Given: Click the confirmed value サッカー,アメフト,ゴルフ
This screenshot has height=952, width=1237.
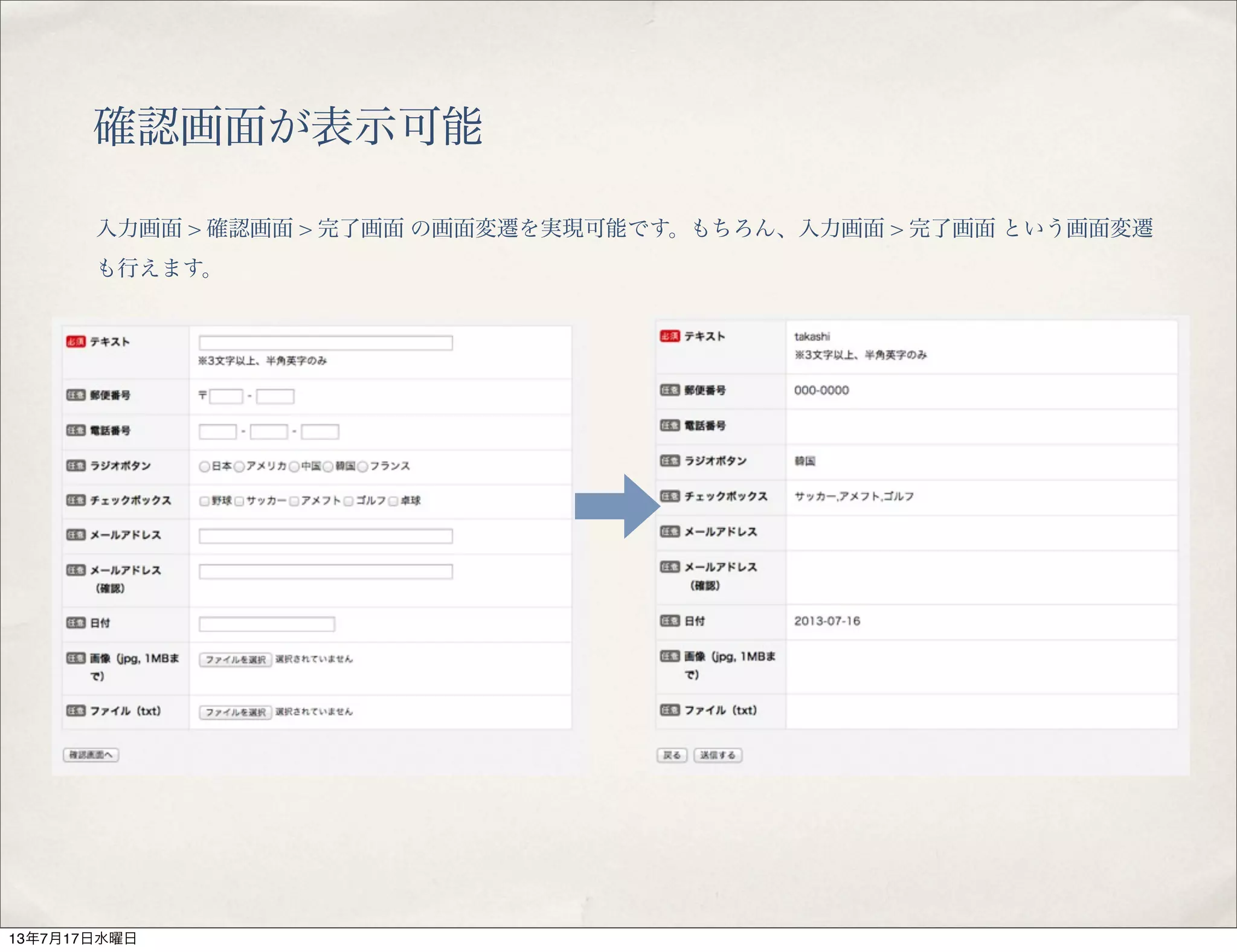Looking at the screenshot, I should coord(854,497).
